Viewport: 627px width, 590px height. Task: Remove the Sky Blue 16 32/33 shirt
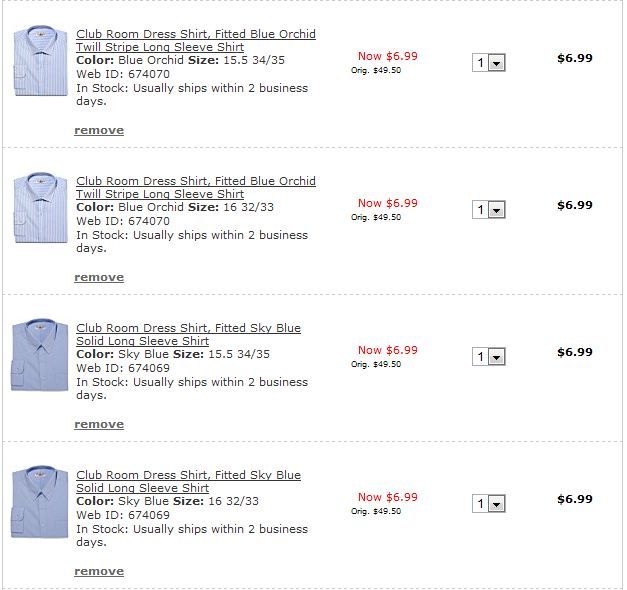coord(99,571)
